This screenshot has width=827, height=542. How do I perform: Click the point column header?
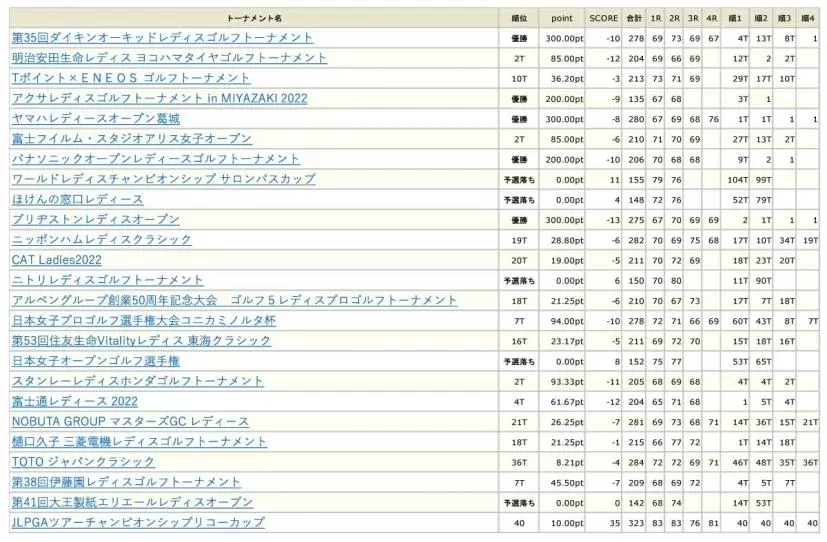[x=562, y=18]
